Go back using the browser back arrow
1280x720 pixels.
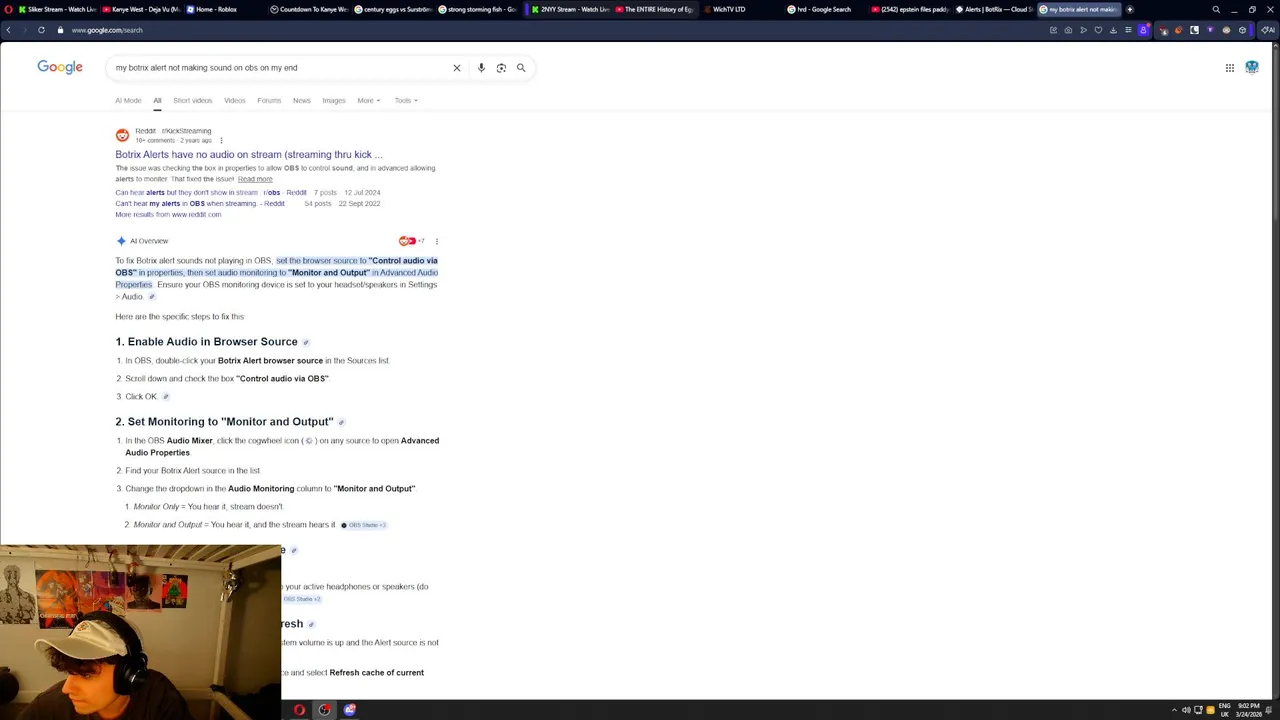coord(8,30)
